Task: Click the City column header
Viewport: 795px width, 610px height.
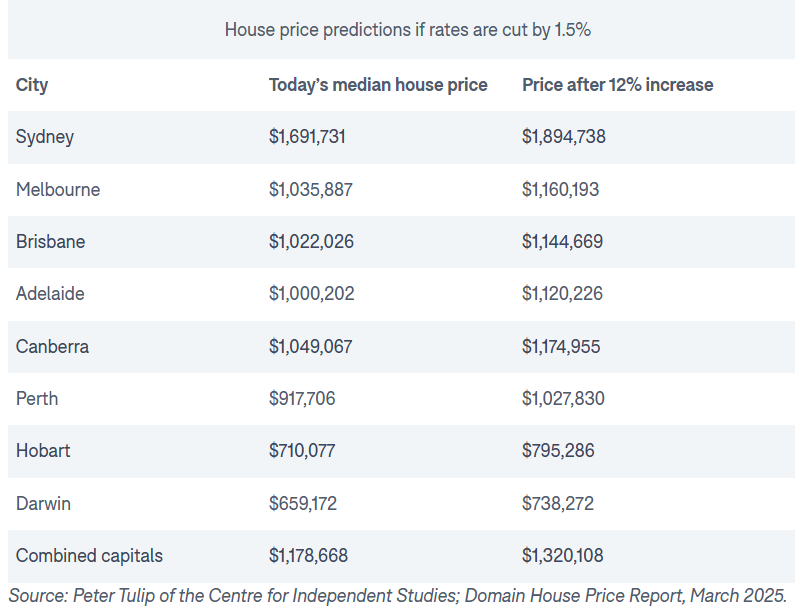Action: pyautogui.click(x=32, y=85)
